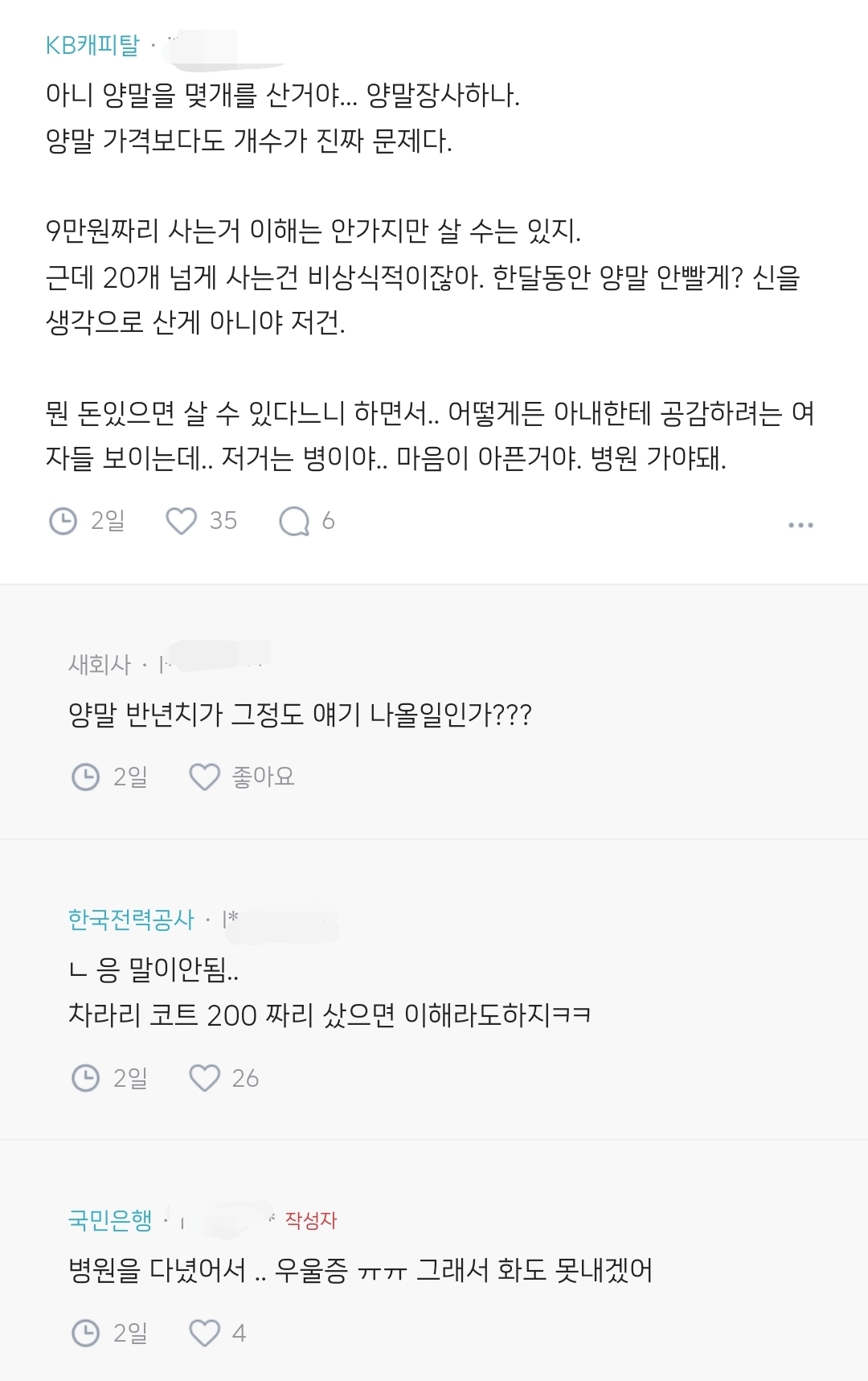Viewport: 868px width, 1381px height.
Task: Click clock icon on 새회사 reply
Action: point(86,777)
